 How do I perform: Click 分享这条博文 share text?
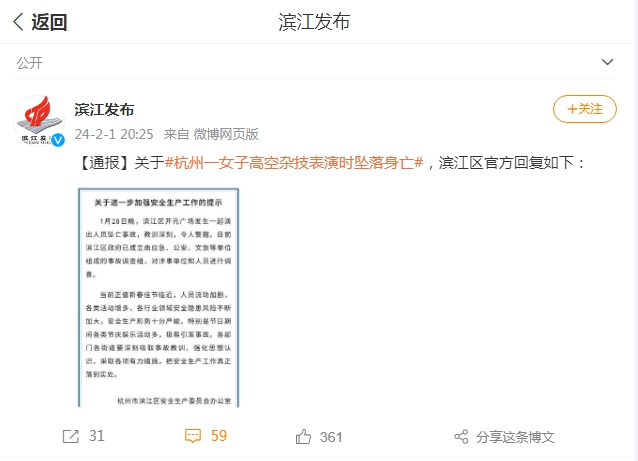pos(515,437)
